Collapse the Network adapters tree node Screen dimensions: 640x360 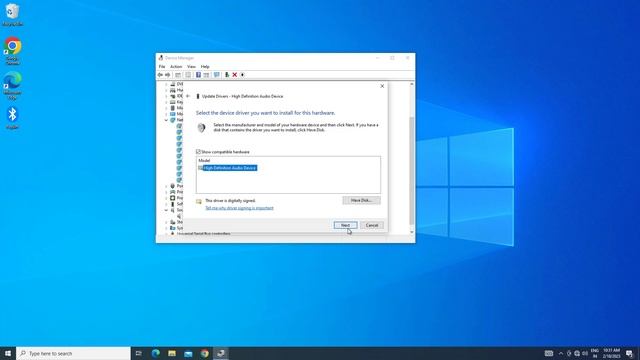(x=166, y=120)
